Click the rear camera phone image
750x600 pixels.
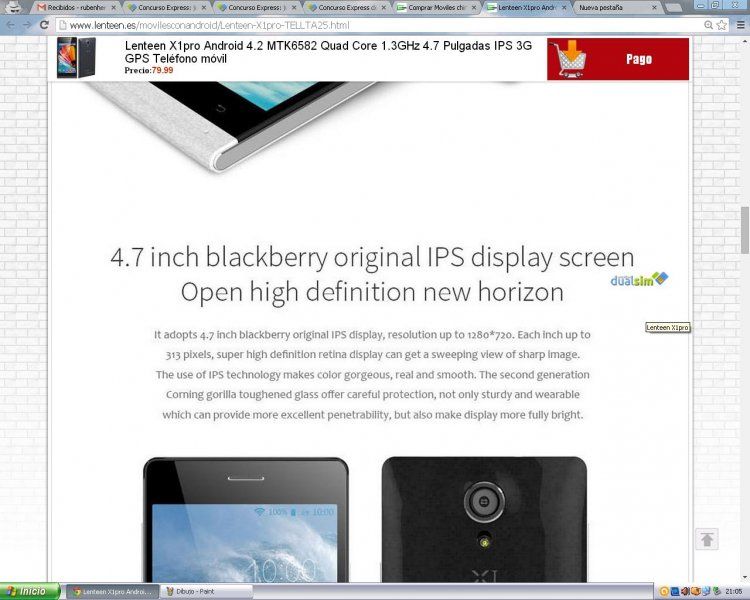click(484, 520)
